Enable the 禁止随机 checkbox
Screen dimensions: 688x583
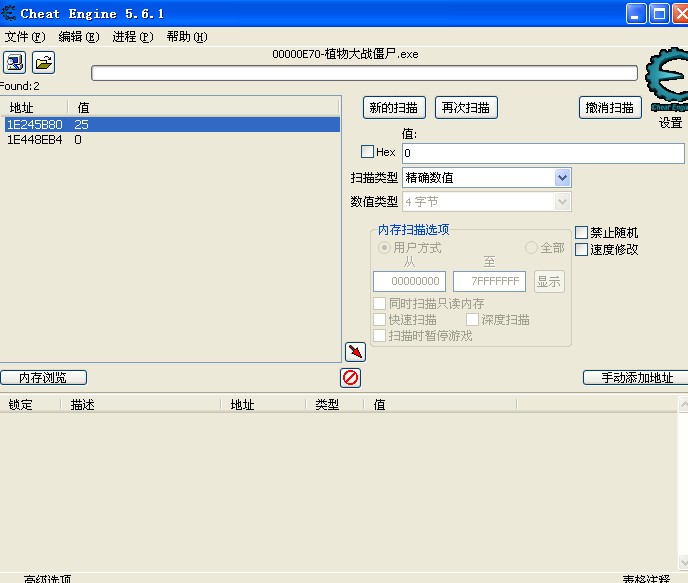click(x=581, y=232)
